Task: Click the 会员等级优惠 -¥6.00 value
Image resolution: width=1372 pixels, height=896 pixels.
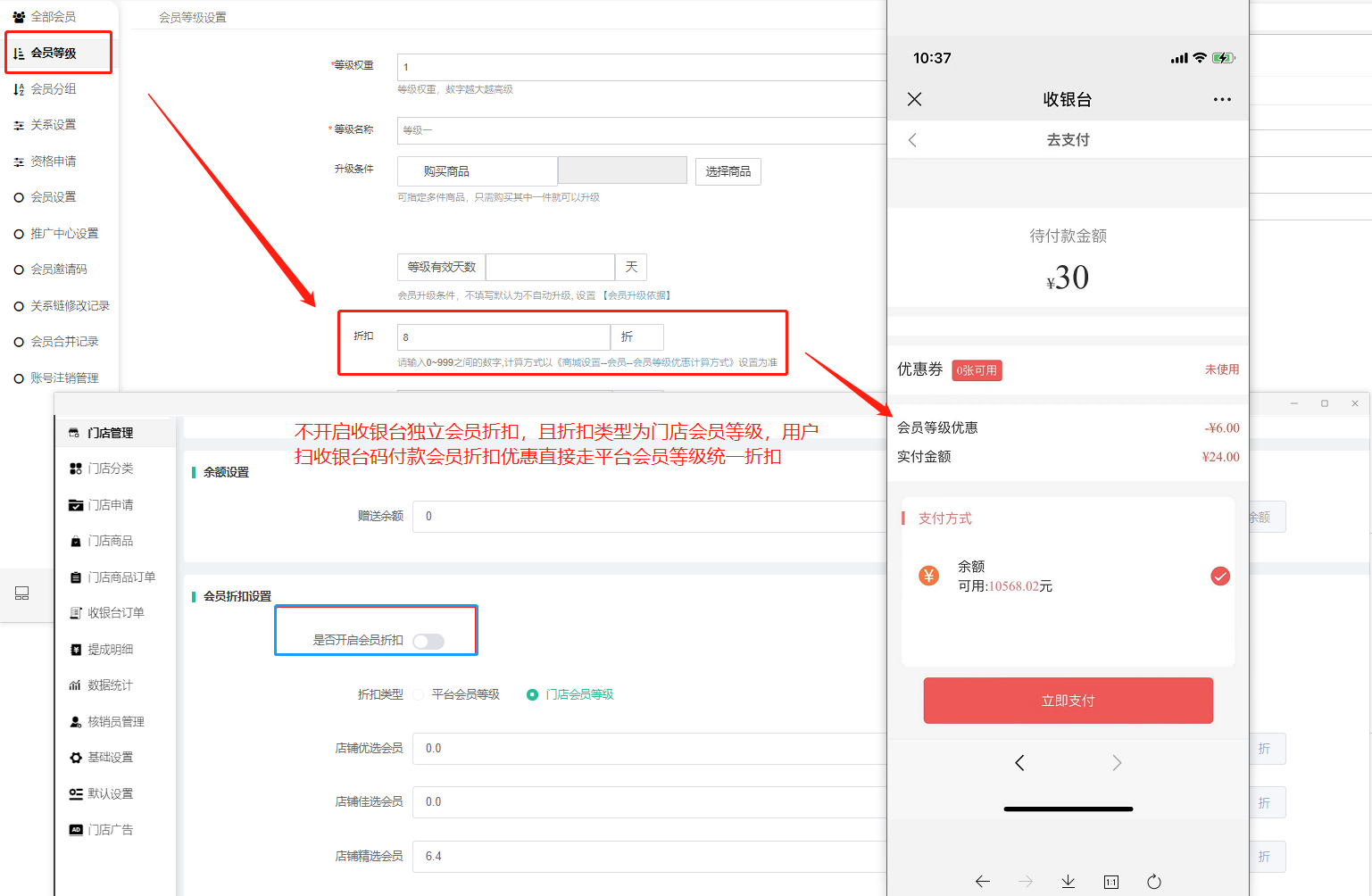Action: (x=1222, y=428)
